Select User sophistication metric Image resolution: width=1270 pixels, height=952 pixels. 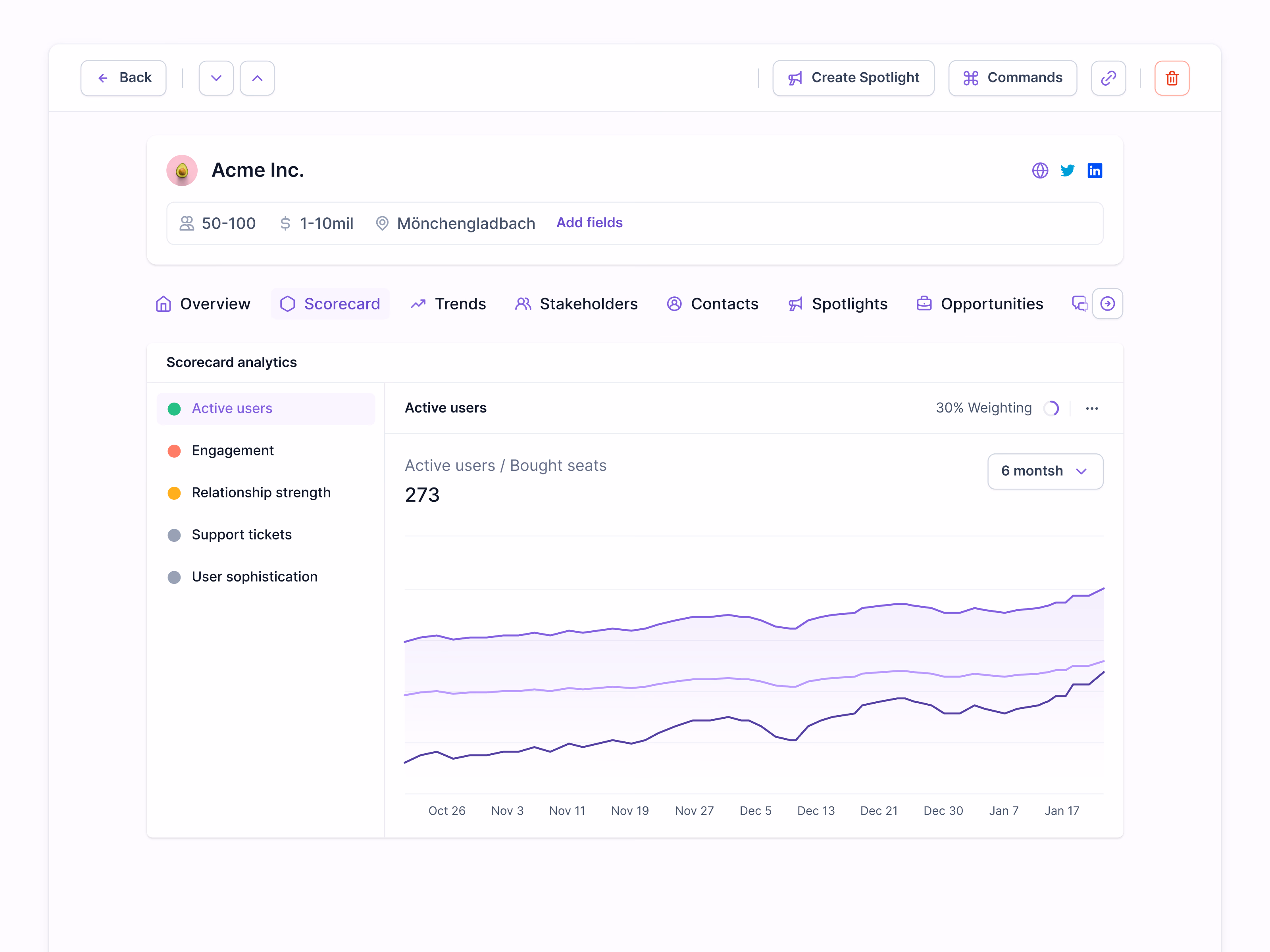(x=266, y=577)
